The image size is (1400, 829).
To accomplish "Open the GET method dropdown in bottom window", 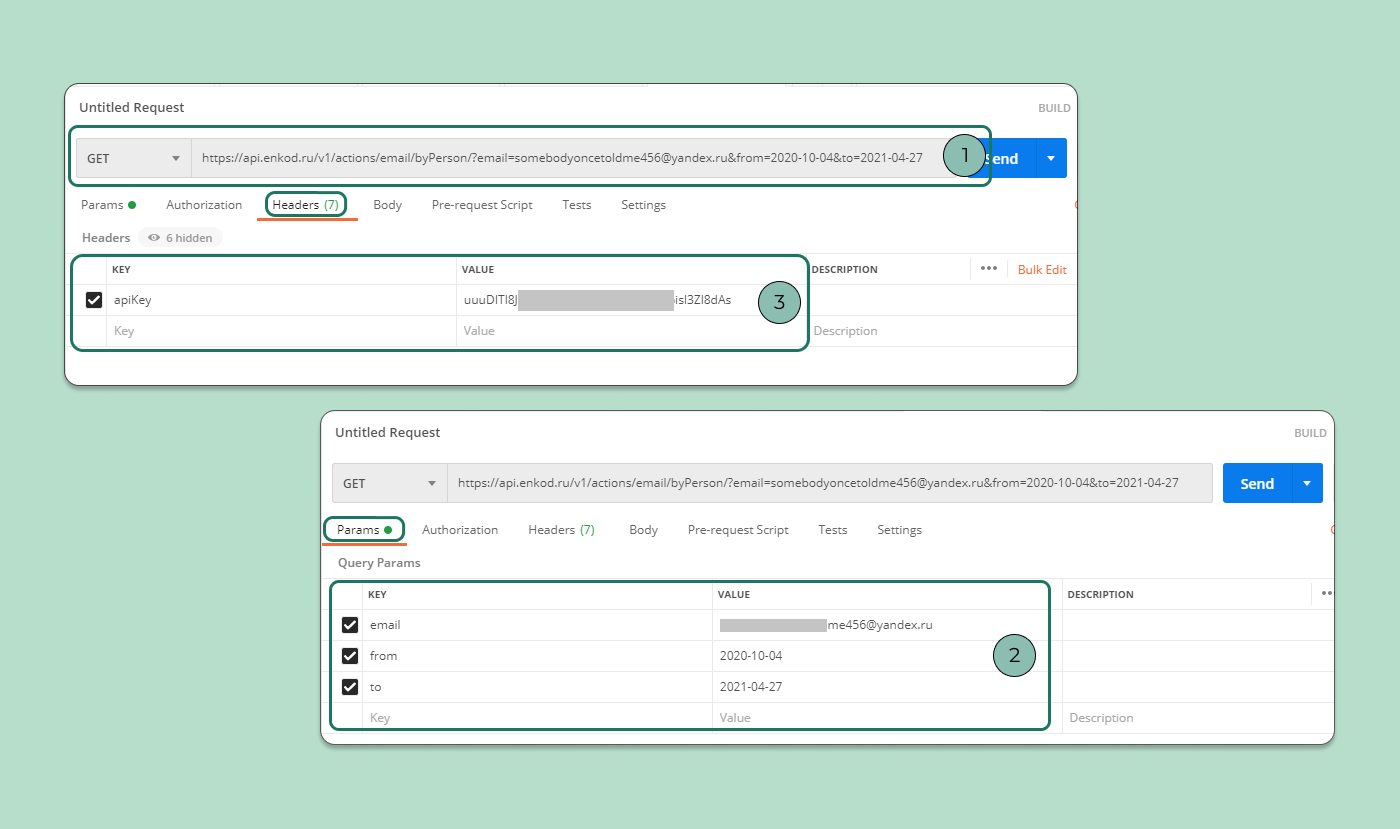I will point(390,483).
